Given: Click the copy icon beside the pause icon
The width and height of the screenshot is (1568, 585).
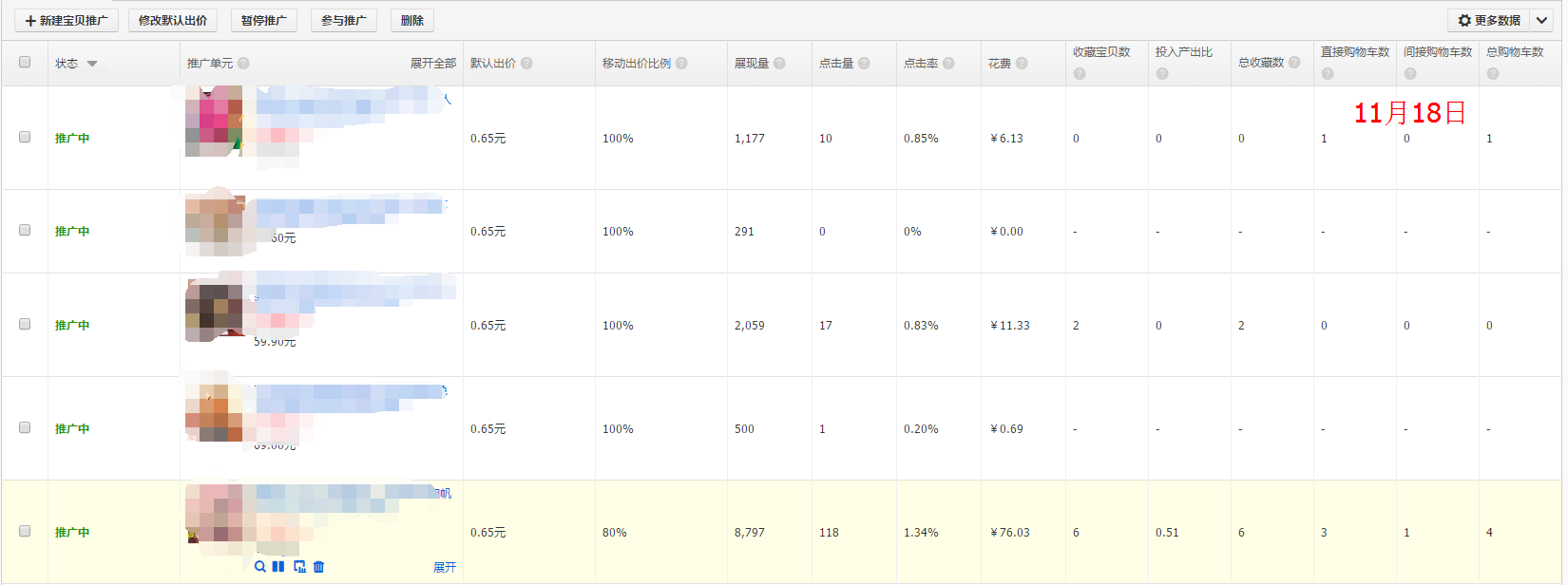Looking at the screenshot, I should pos(299,567).
